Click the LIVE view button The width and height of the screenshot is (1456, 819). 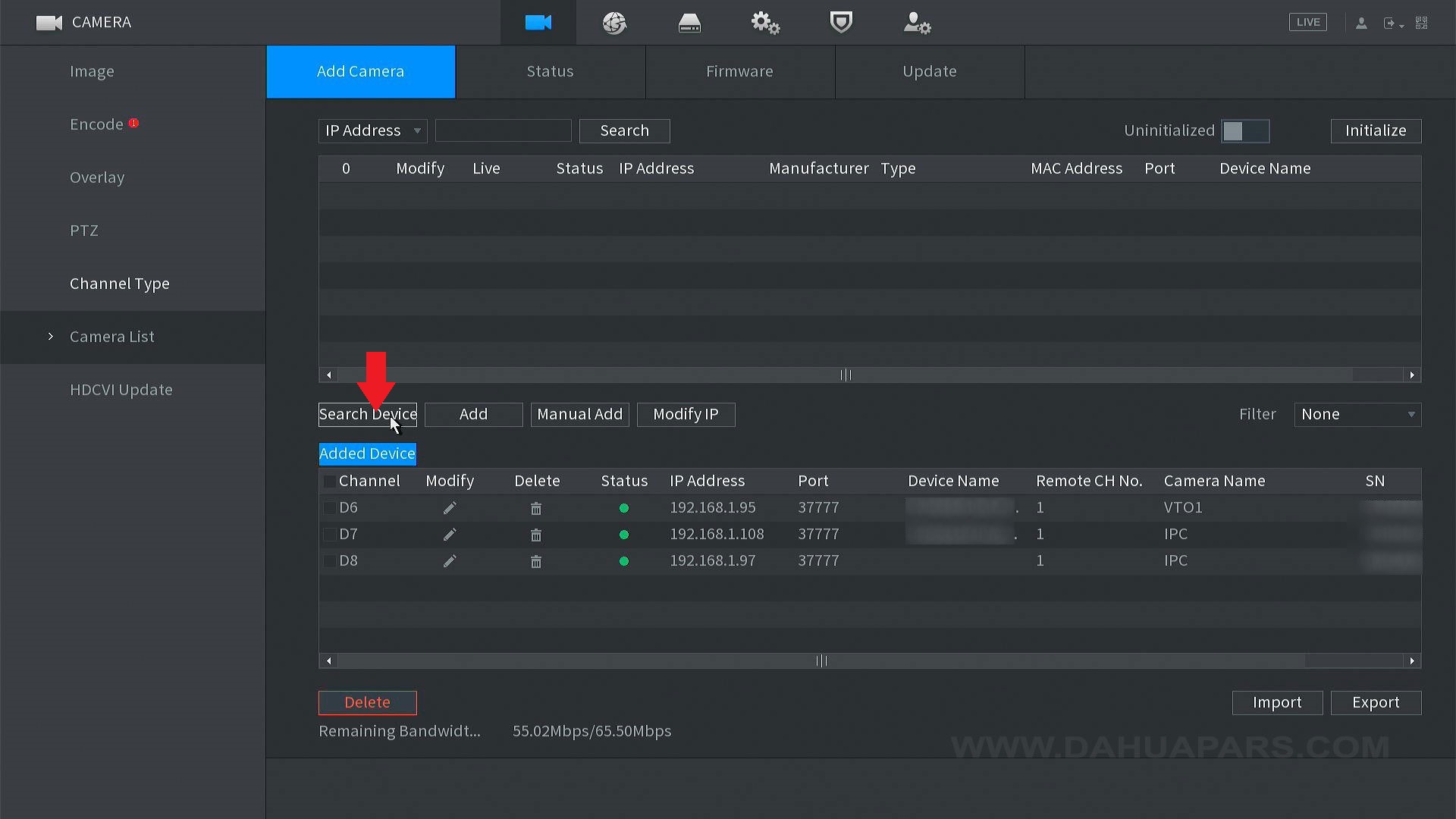click(x=1308, y=22)
